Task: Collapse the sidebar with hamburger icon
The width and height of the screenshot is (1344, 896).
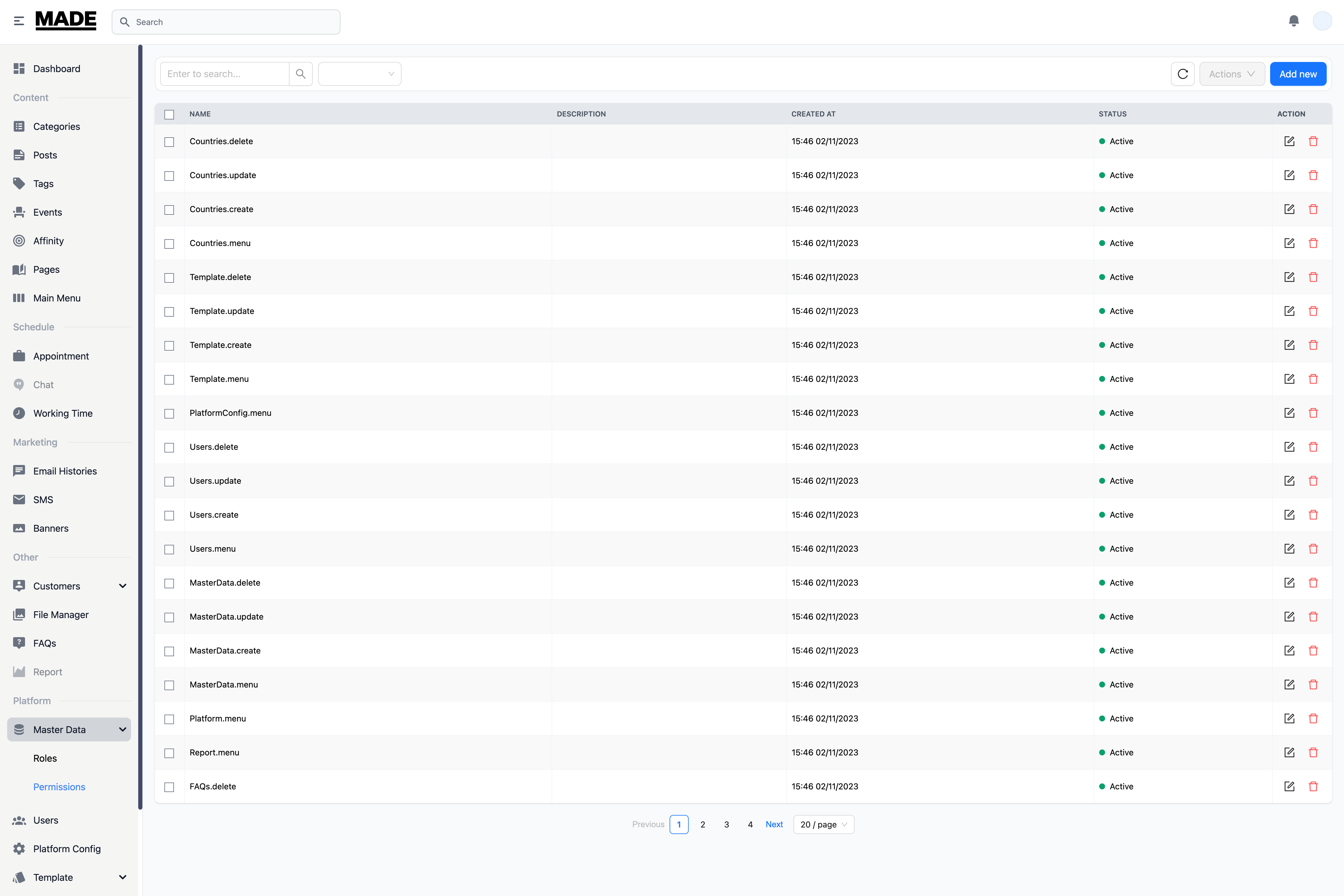Action: coord(19,21)
